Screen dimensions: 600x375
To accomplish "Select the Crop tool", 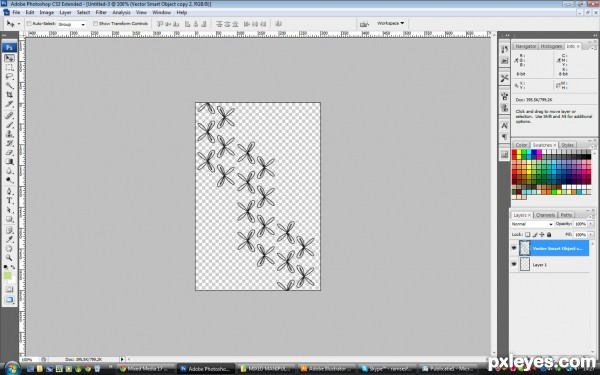I will pos(9,95).
